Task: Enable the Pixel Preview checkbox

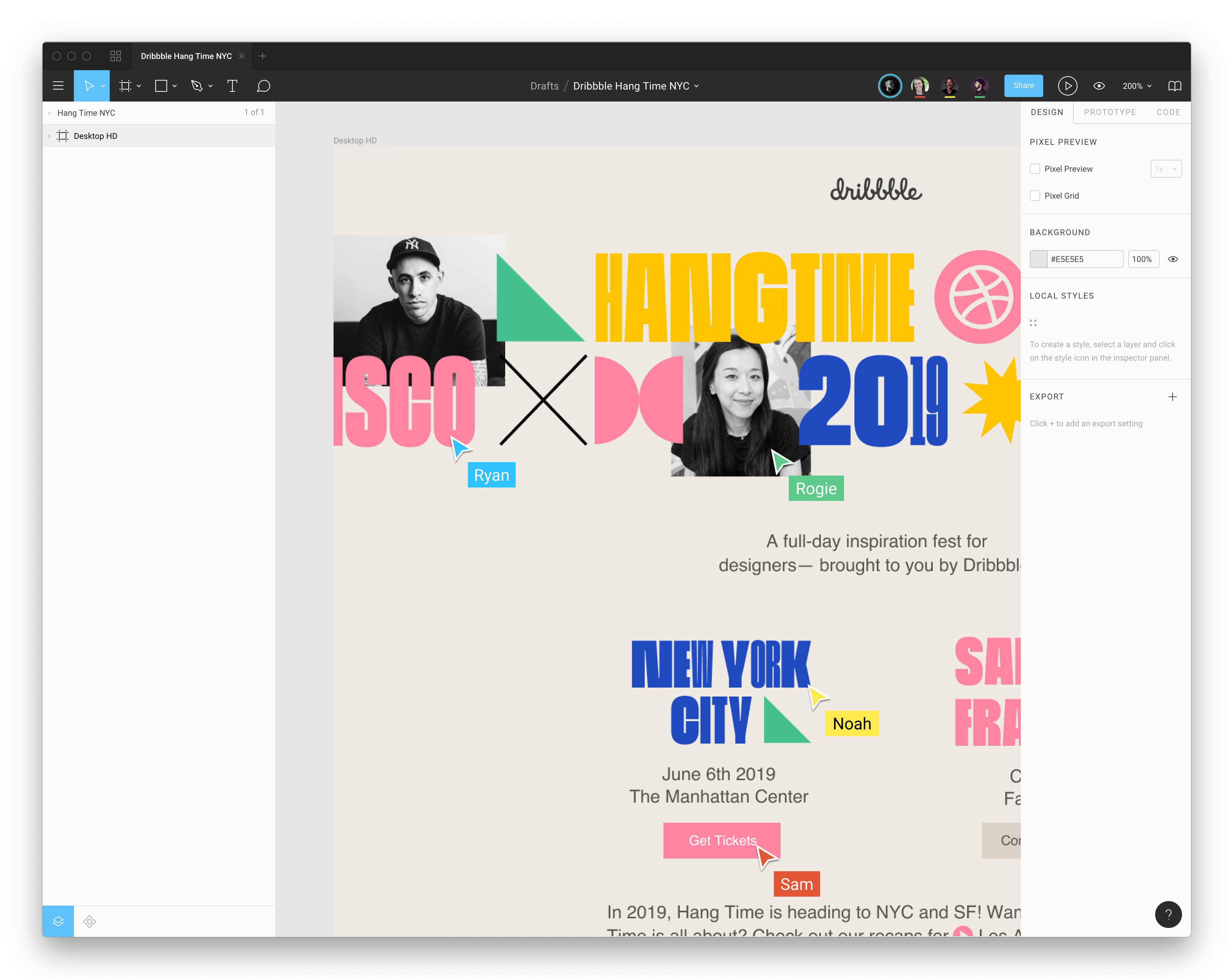Action: tap(1035, 169)
